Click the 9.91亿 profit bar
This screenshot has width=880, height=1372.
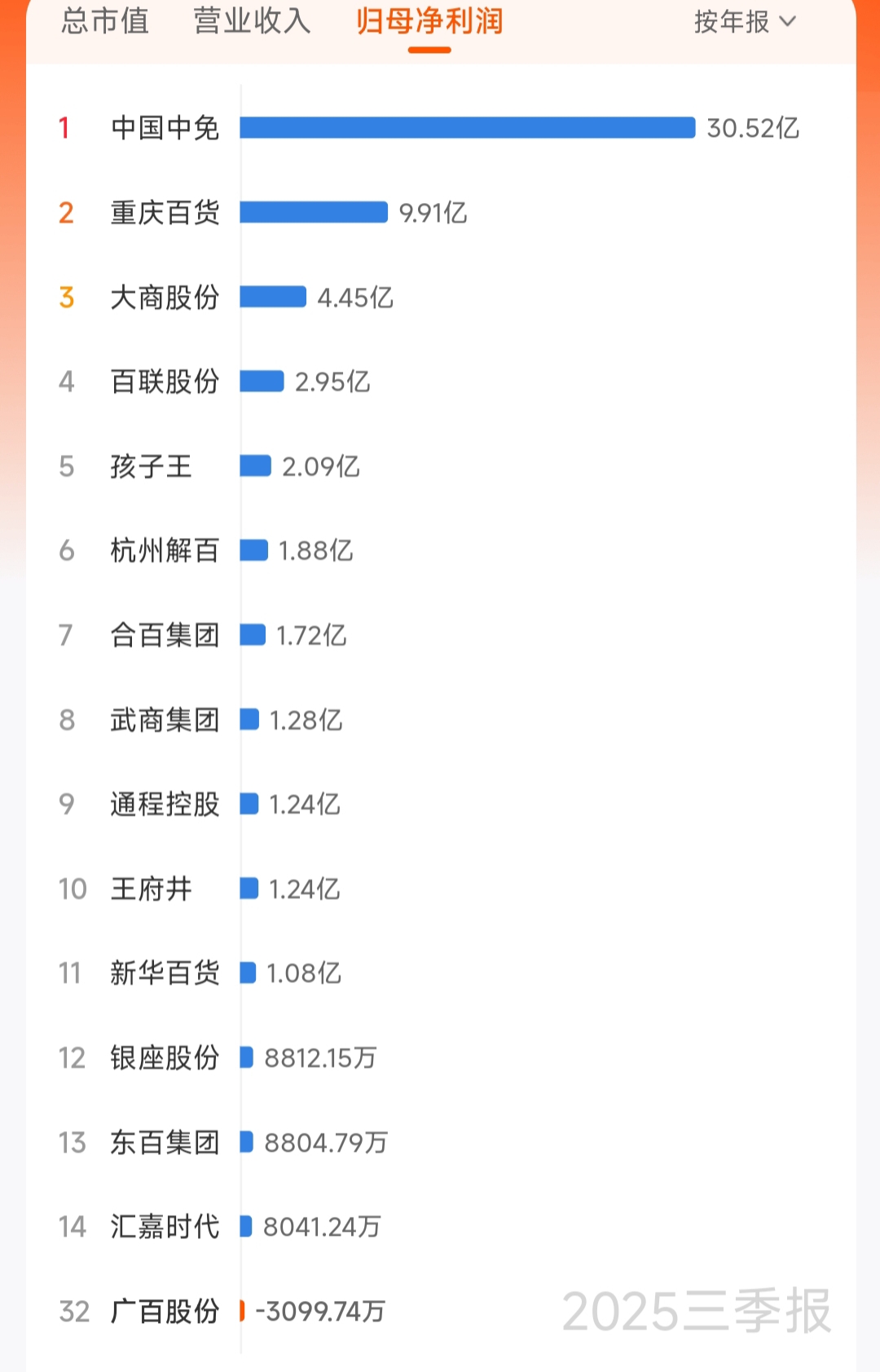click(314, 213)
